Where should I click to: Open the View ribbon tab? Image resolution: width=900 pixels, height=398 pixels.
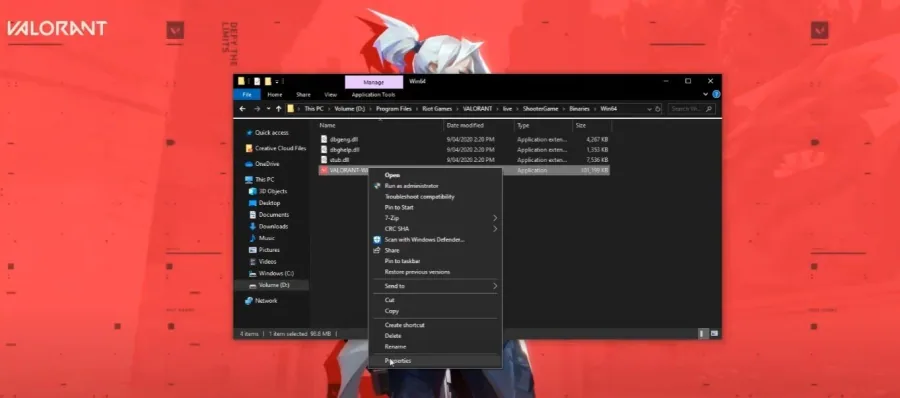(331, 95)
